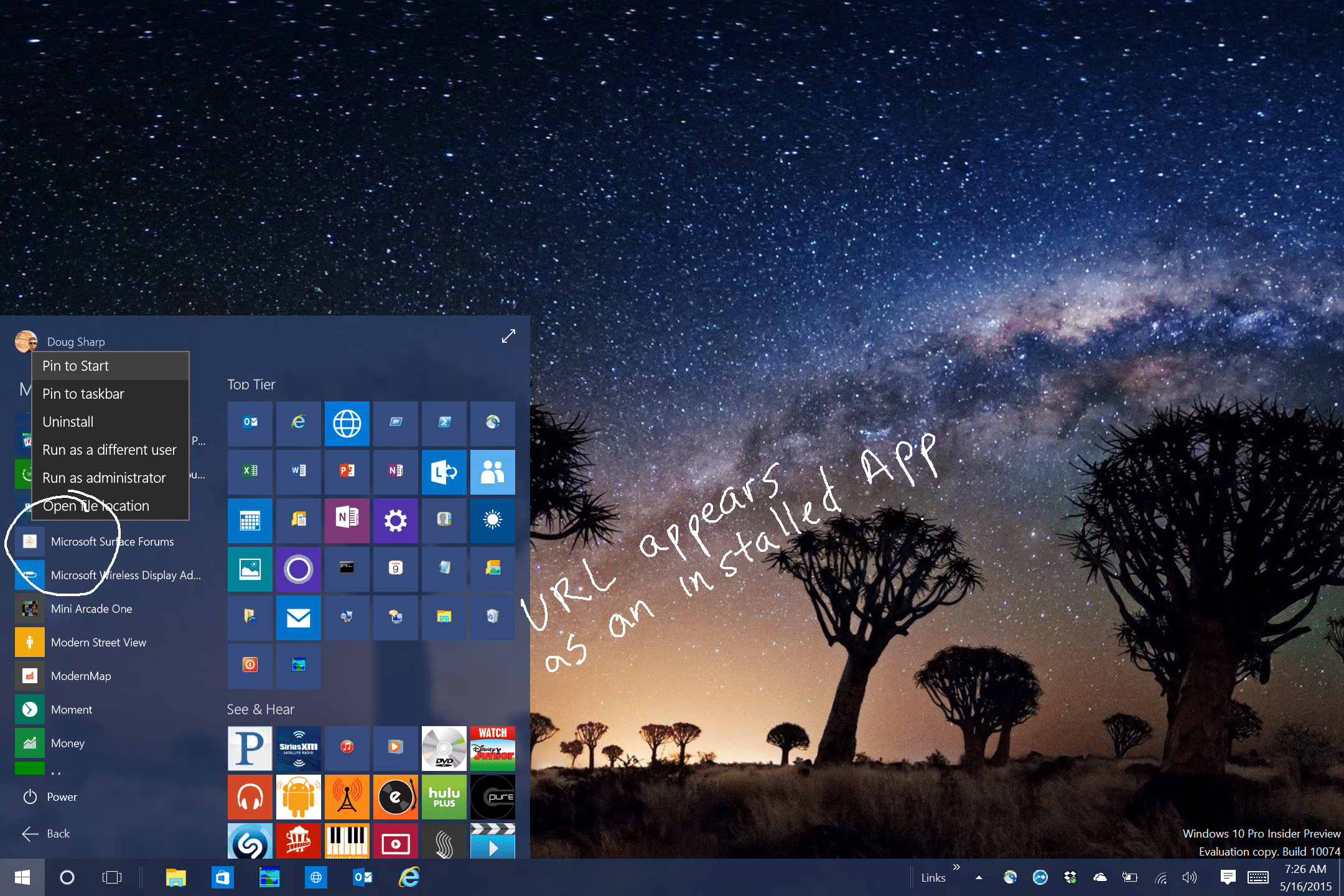The image size is (1344, 896).
Task: Choose Run as administrator
Action: point(111,478)
